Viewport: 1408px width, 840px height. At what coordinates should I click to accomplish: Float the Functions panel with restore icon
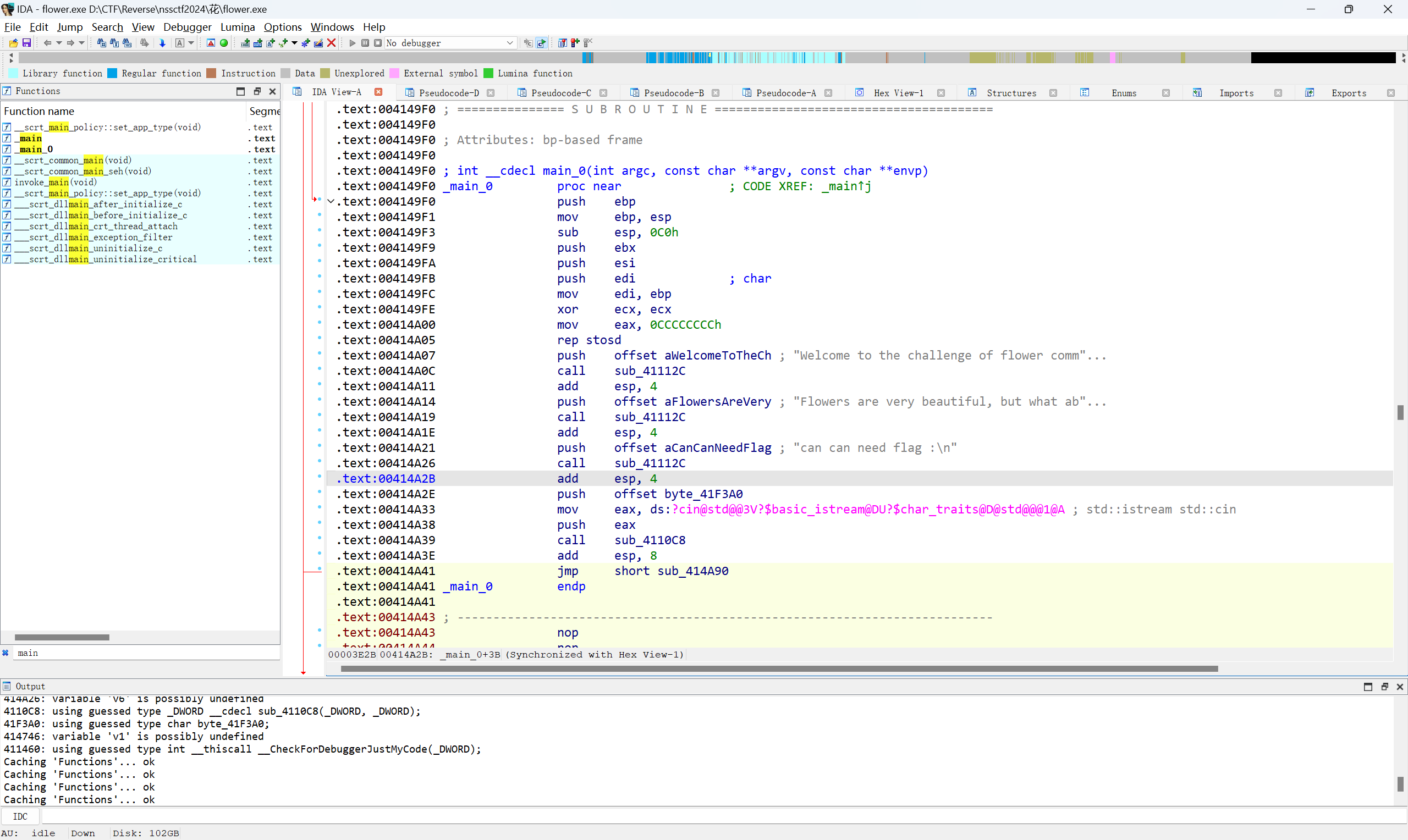tap(257, 91)
